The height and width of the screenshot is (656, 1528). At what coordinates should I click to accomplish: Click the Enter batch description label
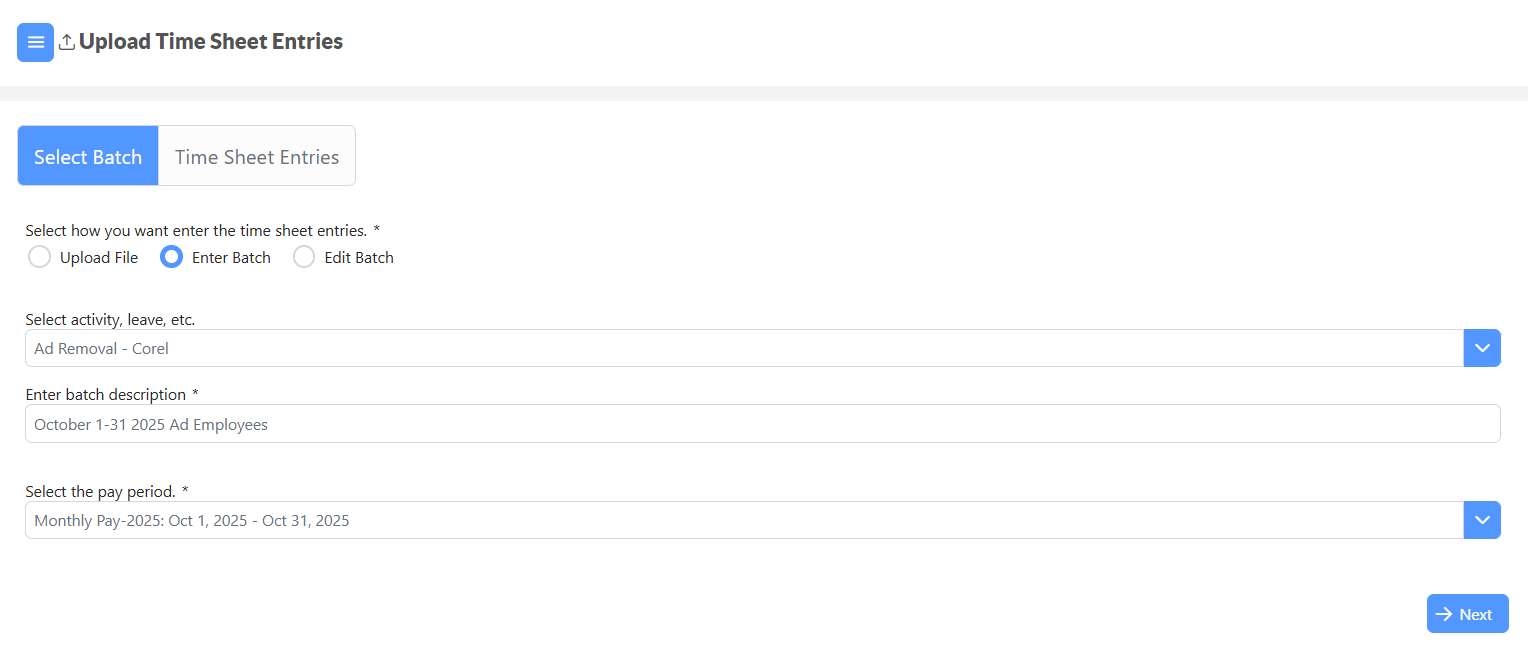pos(112,395)
